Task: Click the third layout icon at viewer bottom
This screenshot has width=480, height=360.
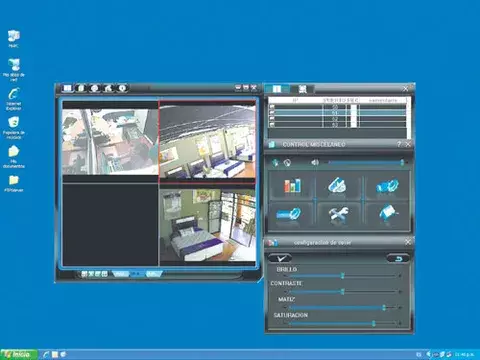Action: click(98, 274)
